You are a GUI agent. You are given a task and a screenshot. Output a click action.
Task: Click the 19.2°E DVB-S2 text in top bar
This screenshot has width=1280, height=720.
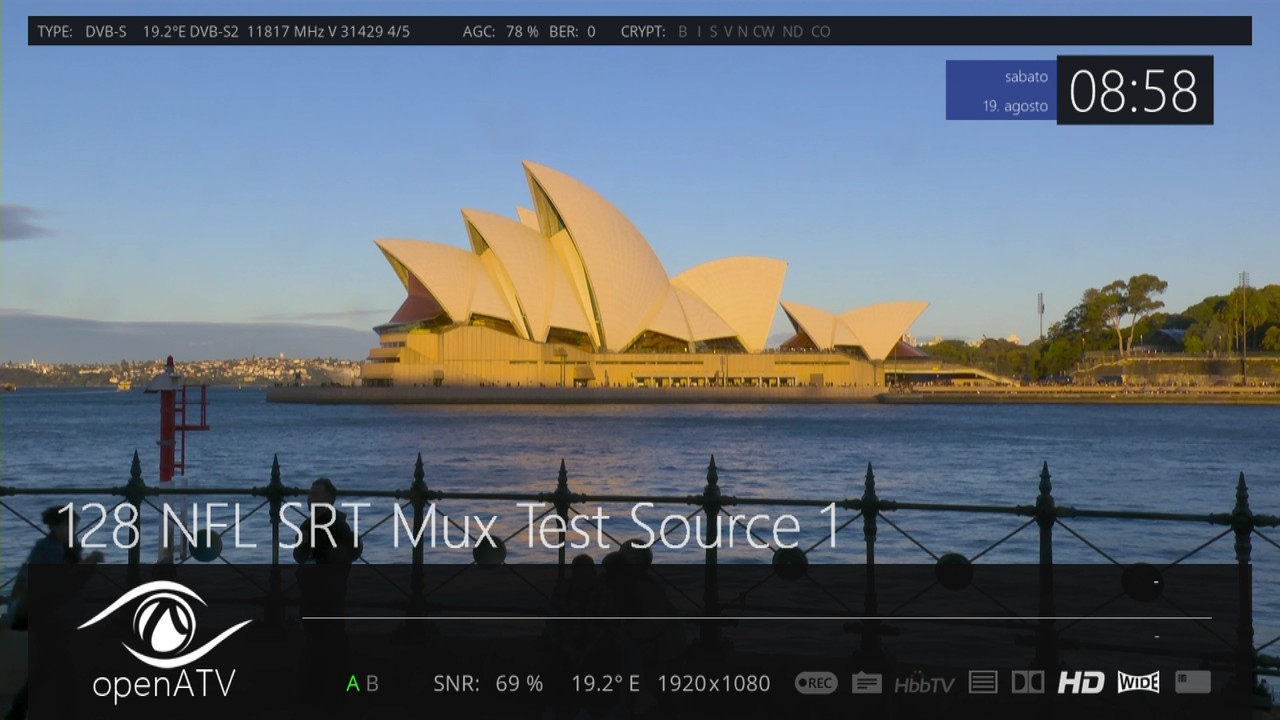(191, 32)
